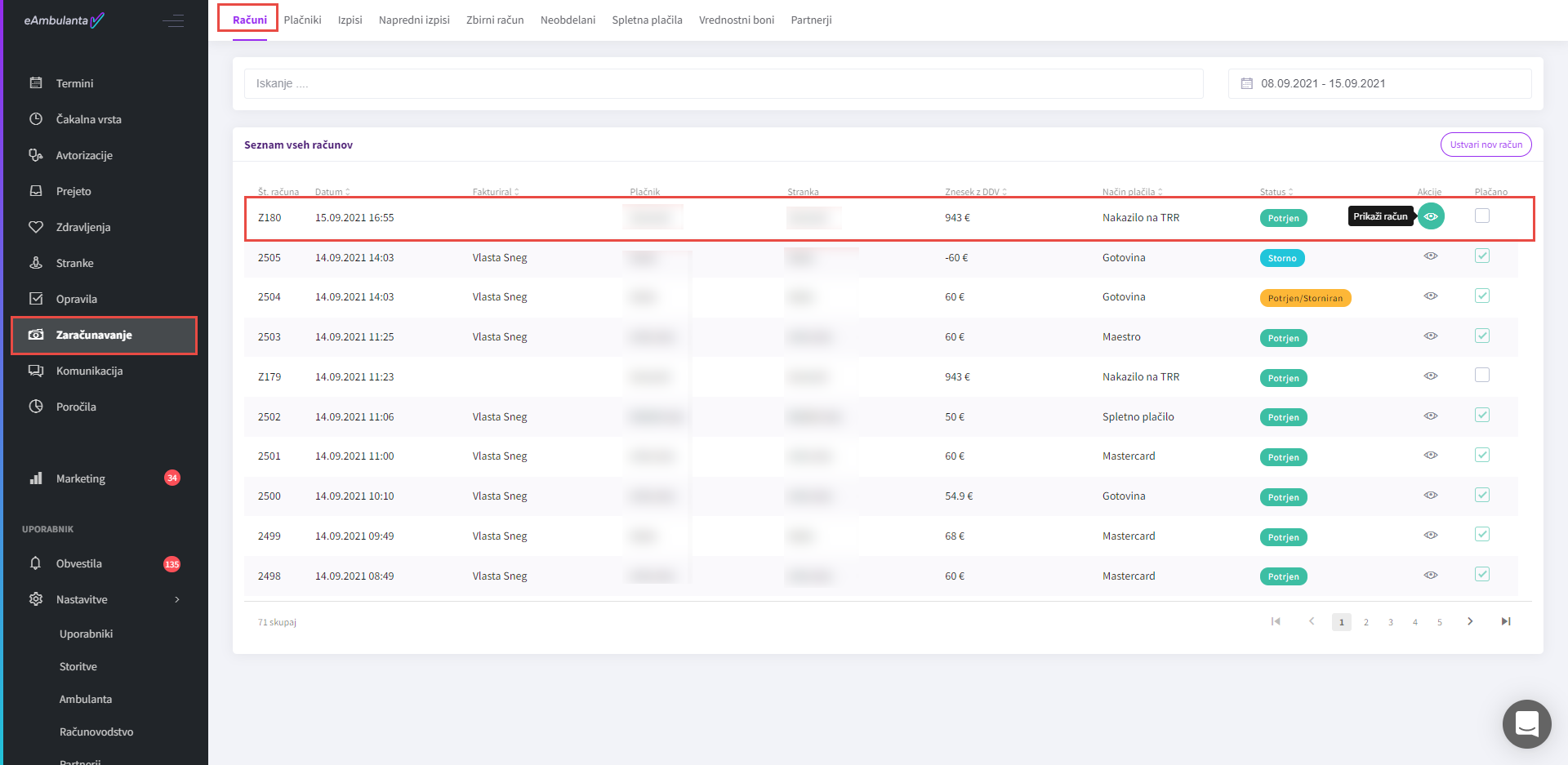This screenshot has height=765, width=1568.
Task: Click the Ustvari nov račun button
Action: pos(1485,145)
